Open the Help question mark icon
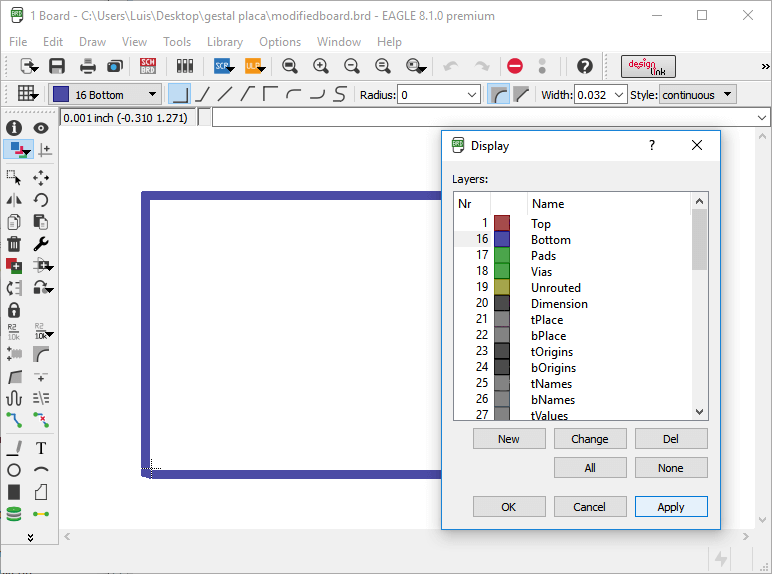Viewport: 772px width, 574px height. pyautogui.click(x=585, y=66)
